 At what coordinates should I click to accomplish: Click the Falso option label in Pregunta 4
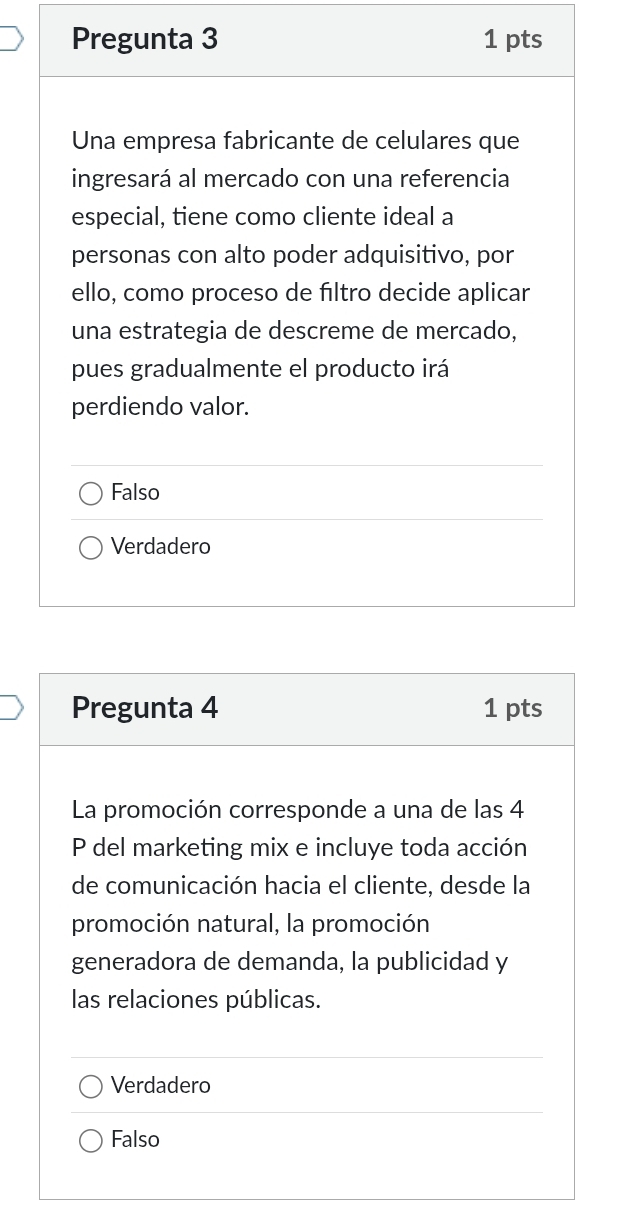point(136,1140)
